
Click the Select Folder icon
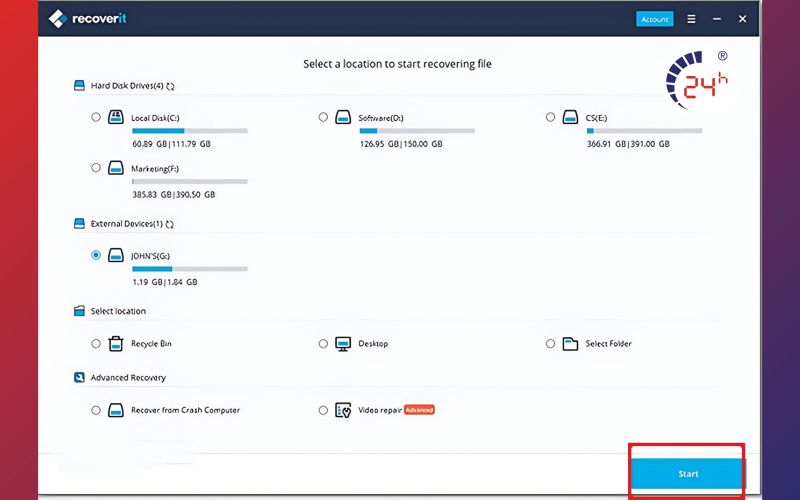[x=570, y=344]
